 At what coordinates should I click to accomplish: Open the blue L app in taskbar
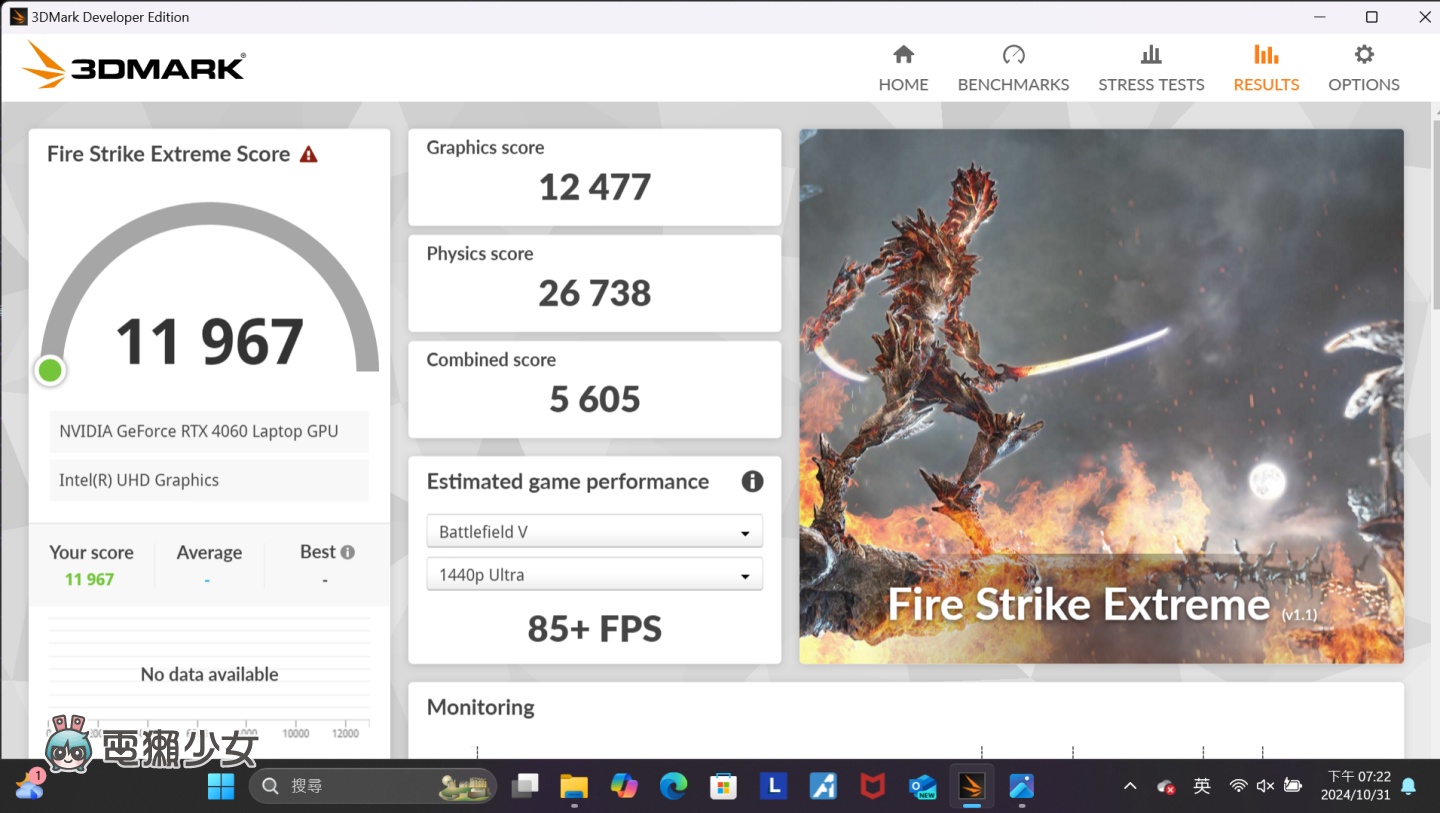tap(773, 786)
